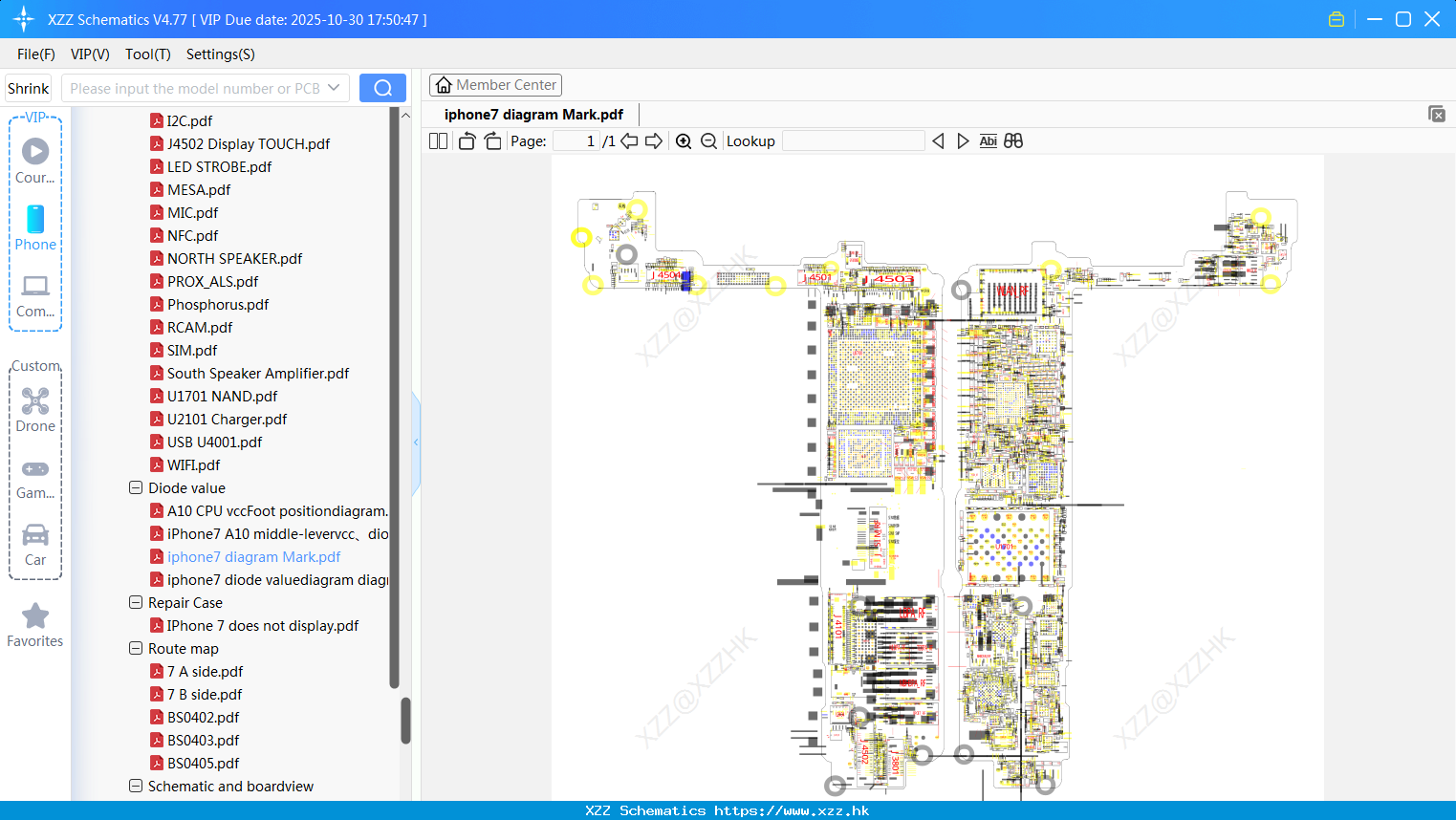
Task: Click the sidebar collapse handle arrow
Action: click(x=416, y=442)
